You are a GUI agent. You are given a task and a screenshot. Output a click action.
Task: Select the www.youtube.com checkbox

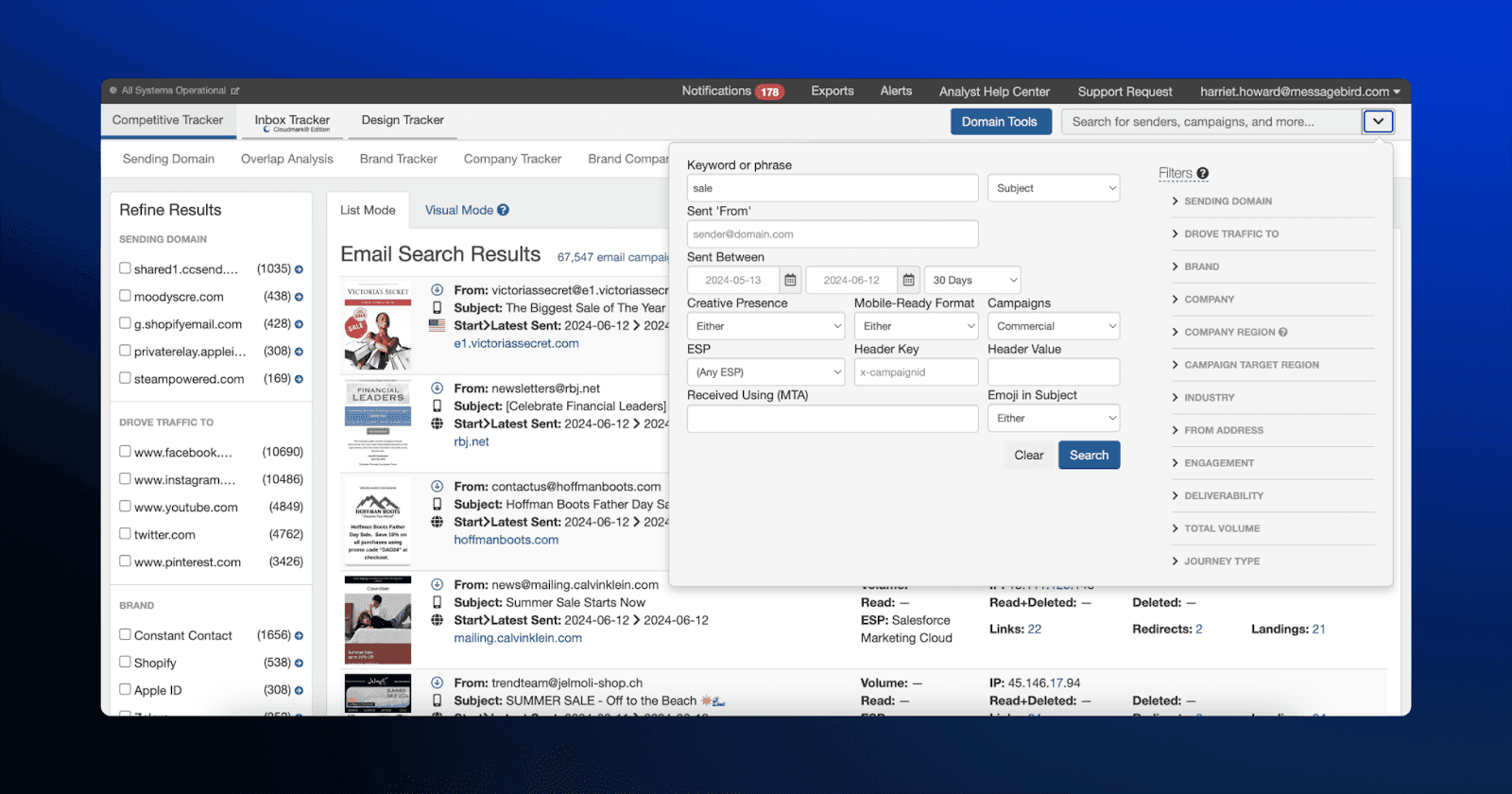(x=125, y=507)
